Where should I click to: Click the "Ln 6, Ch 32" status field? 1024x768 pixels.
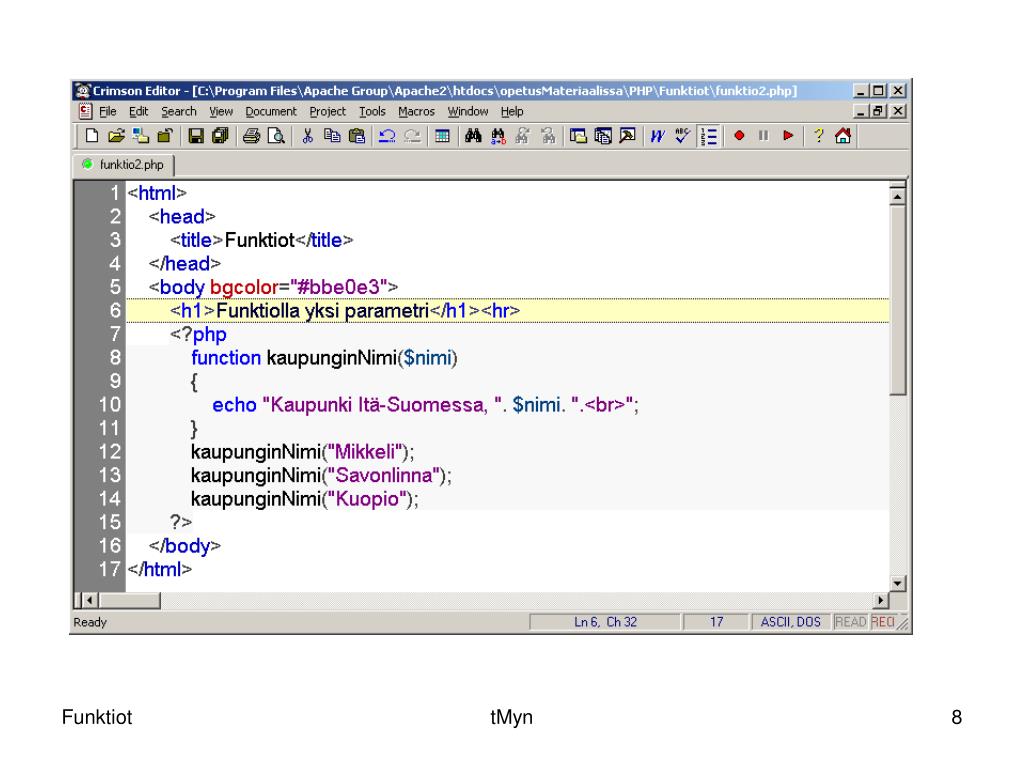[x=605, y=622]
